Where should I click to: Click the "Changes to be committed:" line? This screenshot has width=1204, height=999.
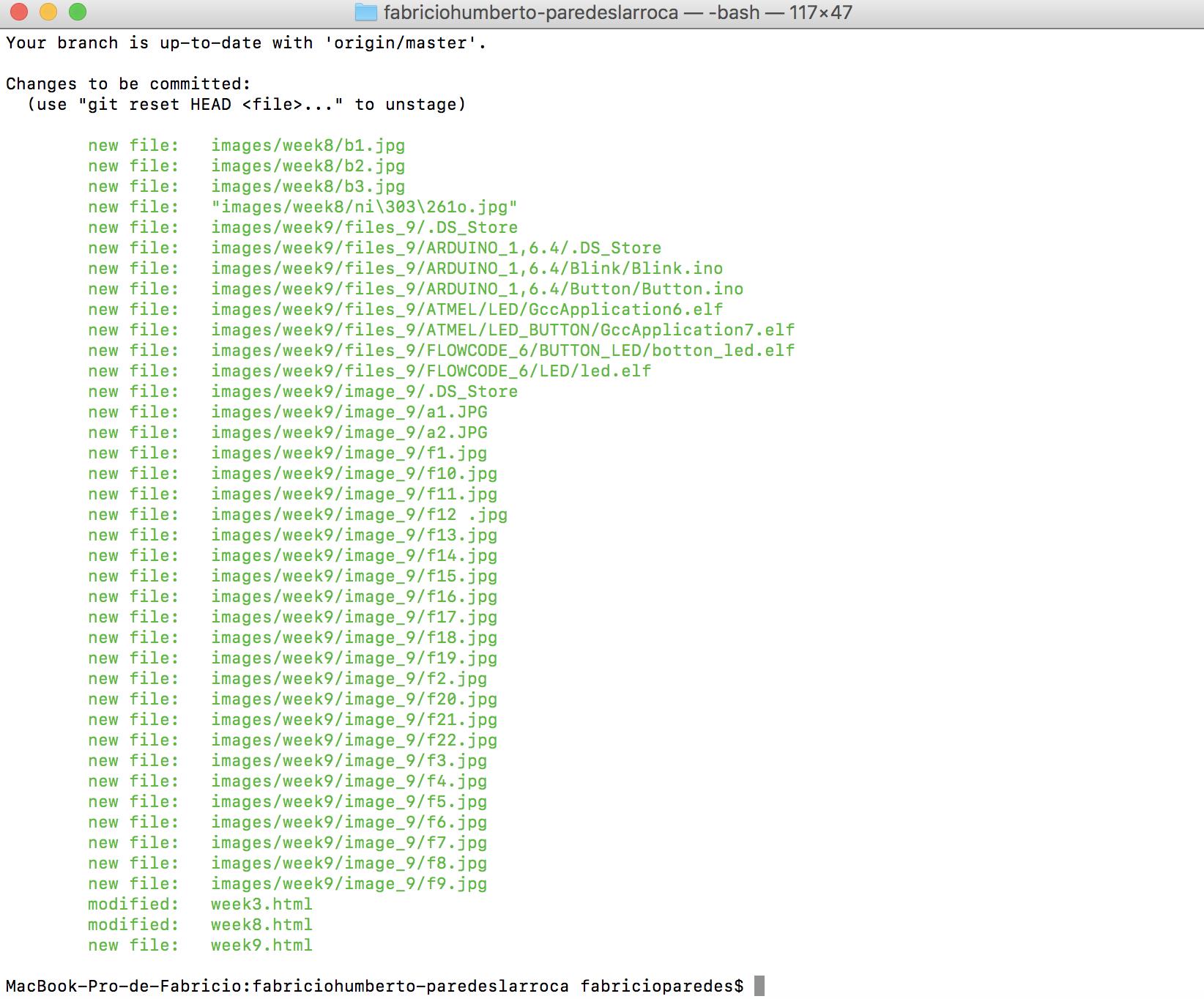pyautogui.click(x=128, y=84)
